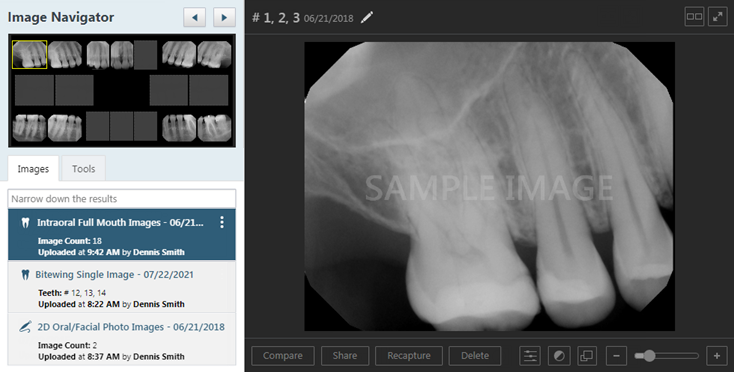Go to next image with right arrow
Viewport: 734px width, 372px height.
point(224,18)
